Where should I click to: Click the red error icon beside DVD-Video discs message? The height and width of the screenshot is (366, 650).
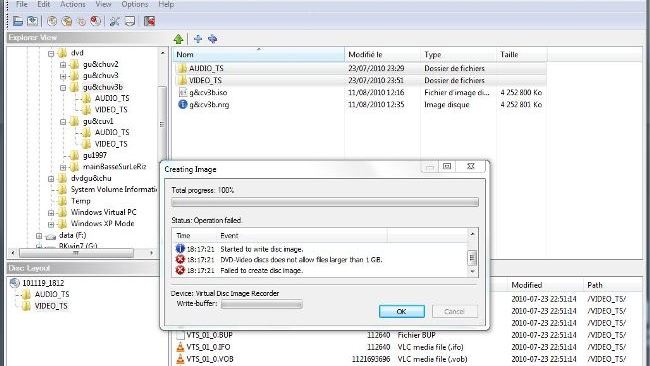(x=180, y=259)
